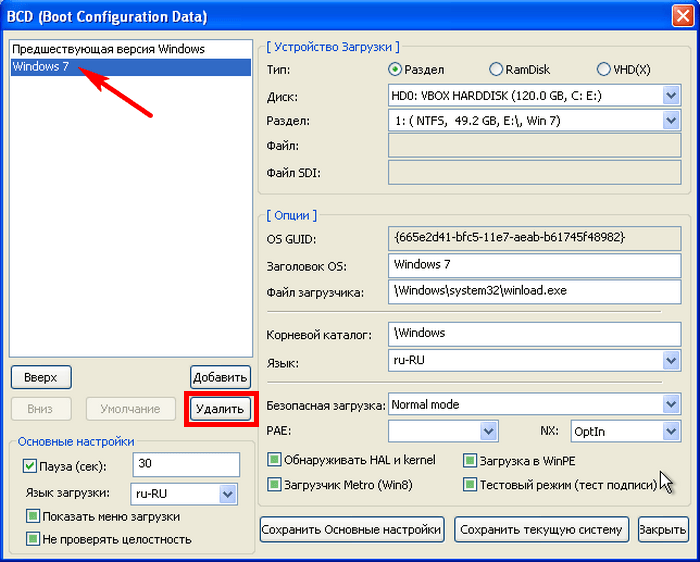Open the Диск dropdown HD0: VBOX HARDDISK
Viewport: 700px width, 562px height.
(x=534, y=96)
